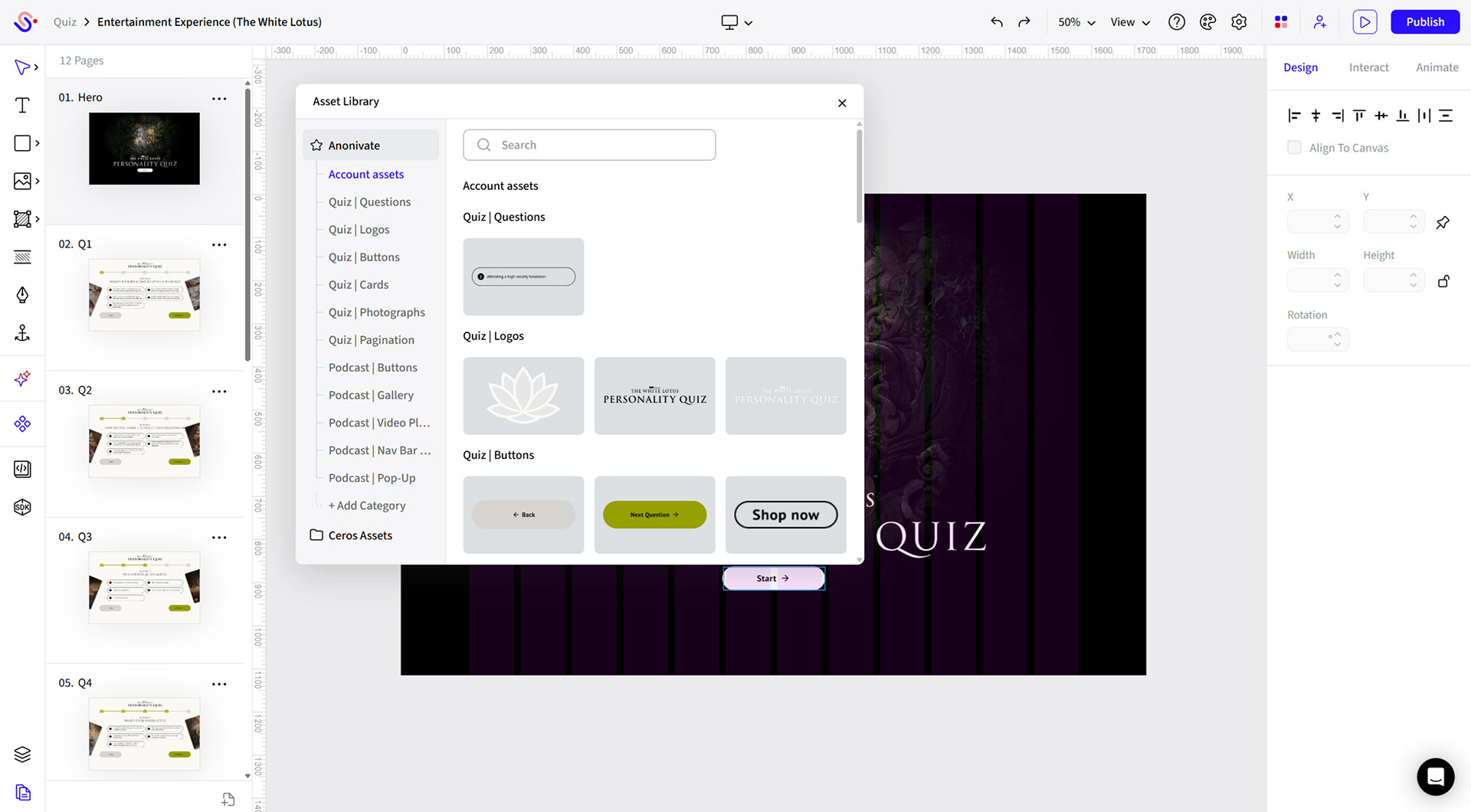Screen dimensions: 1471x812
Task: Click the Quiz breadcrumb link
Action: pos(65,22)
